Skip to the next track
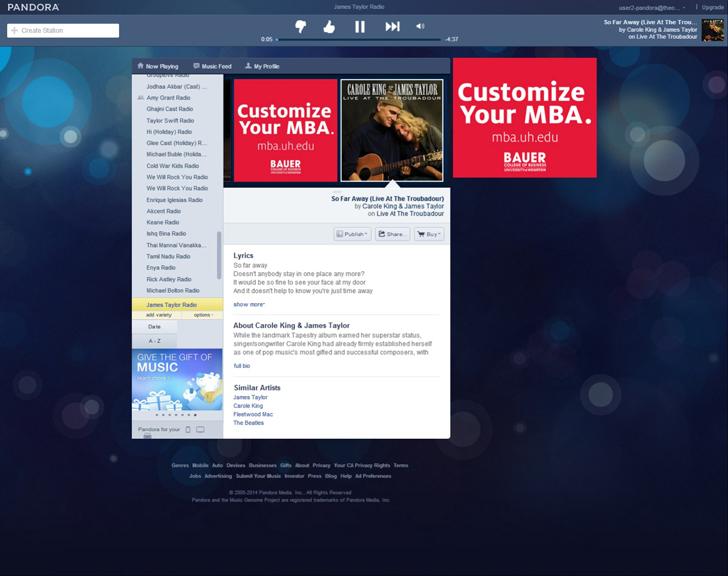728x576 pixels. click(392, 26)
